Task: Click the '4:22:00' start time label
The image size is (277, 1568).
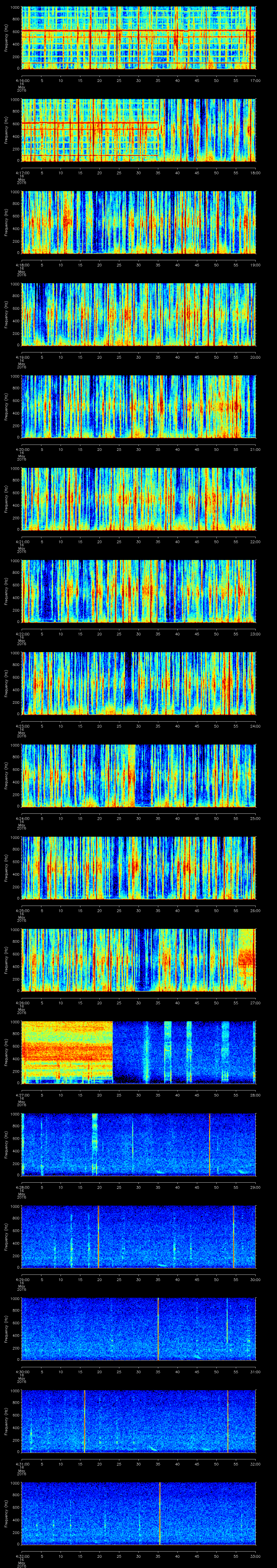Action: click(22, 634)
